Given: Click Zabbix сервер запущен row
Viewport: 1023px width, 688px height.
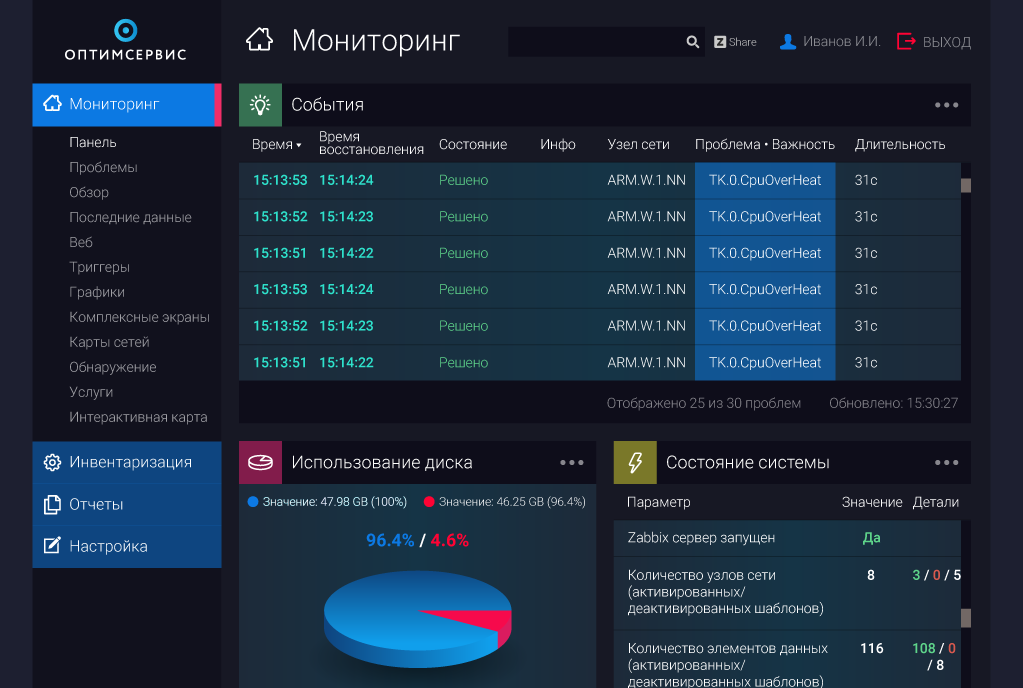Looking at the screenshot, I should (787, 538).
